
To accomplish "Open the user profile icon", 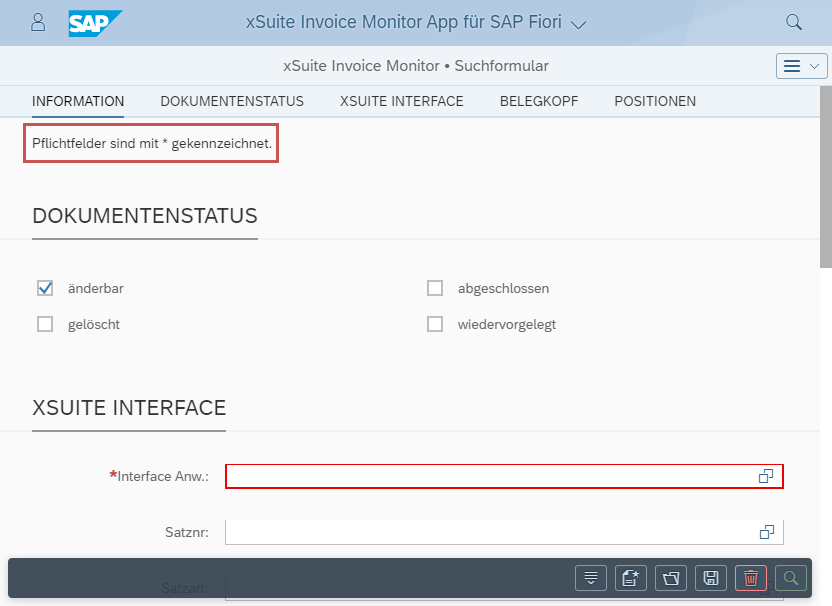I will click(38, 21).
